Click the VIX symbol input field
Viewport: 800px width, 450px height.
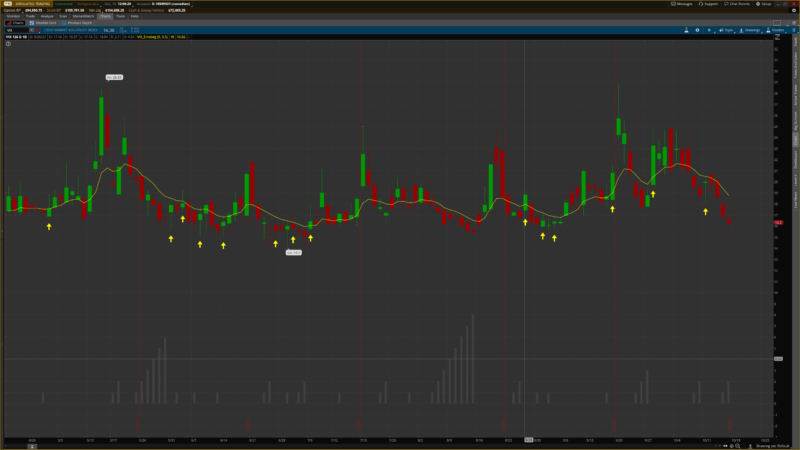point(17,30)
